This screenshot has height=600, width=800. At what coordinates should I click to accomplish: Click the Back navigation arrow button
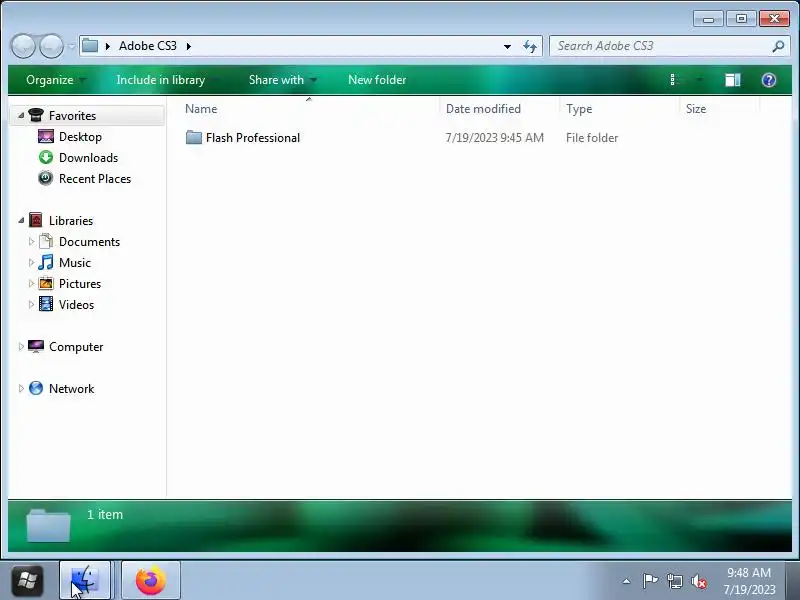point(23,46)
